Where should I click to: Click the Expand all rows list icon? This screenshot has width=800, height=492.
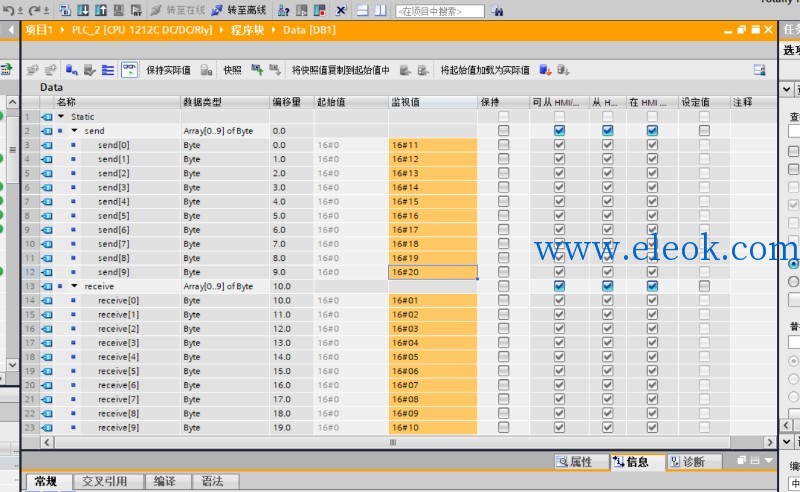click(x=108, y=70)
